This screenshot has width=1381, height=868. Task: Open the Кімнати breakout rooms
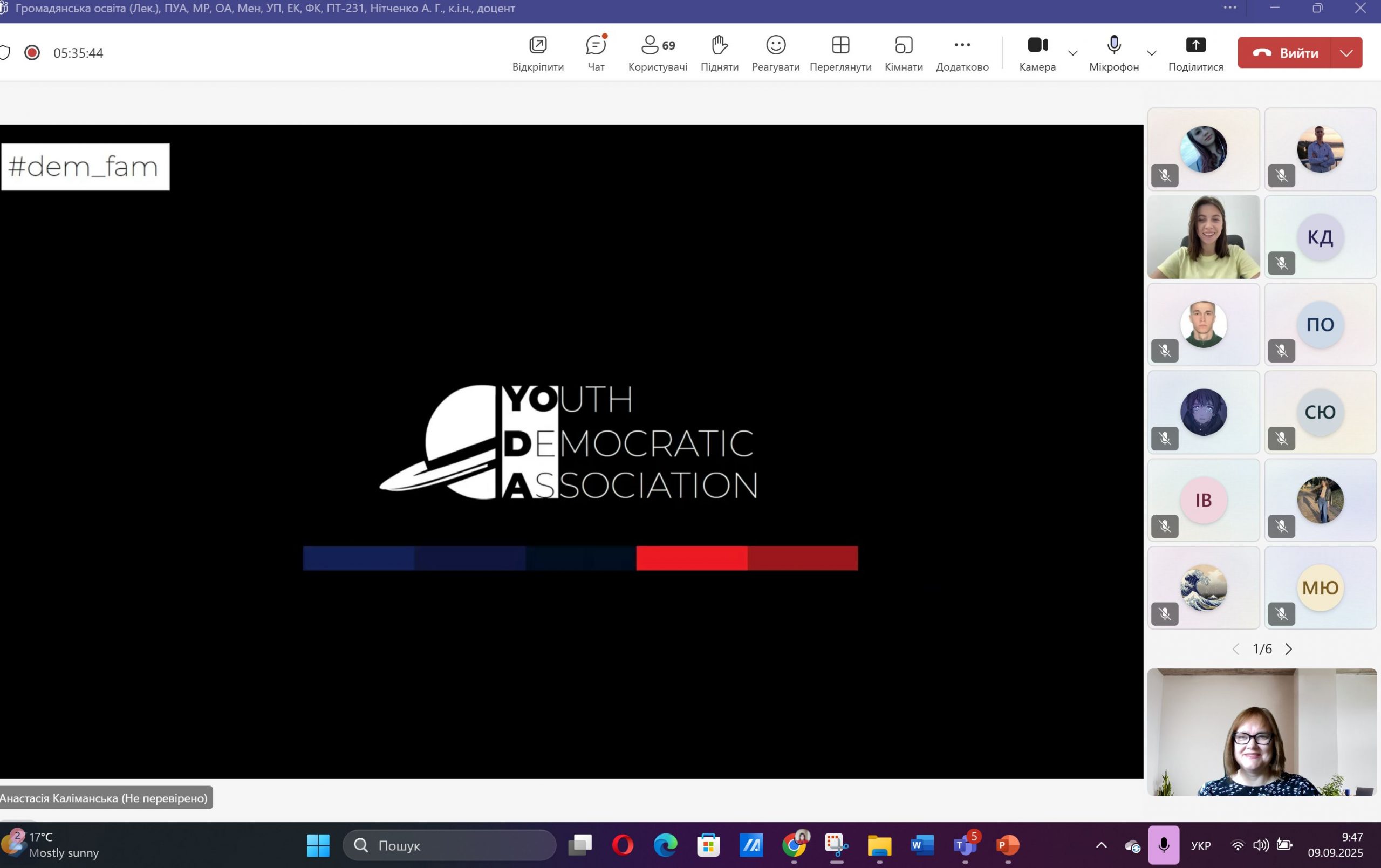pos(903,53)
